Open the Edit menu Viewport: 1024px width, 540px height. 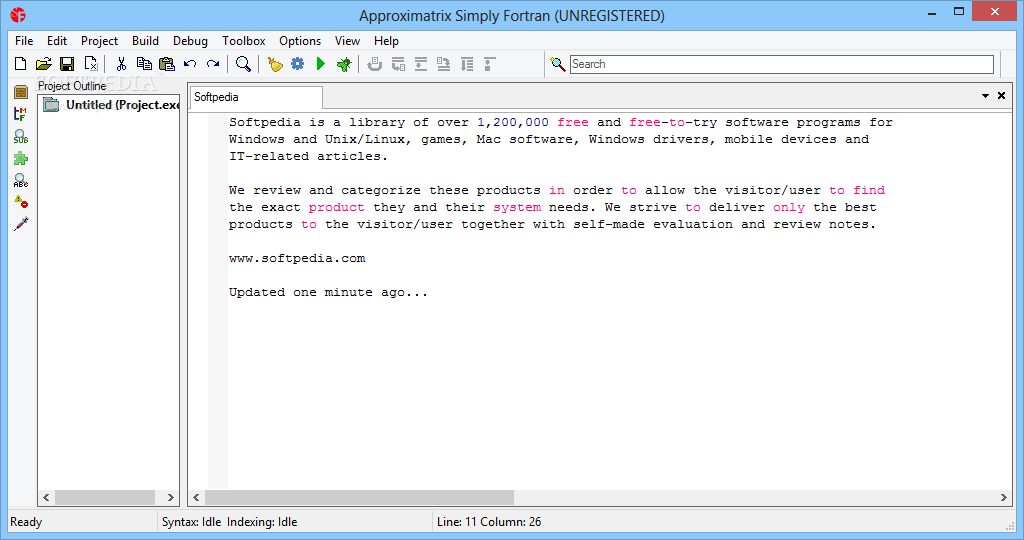point(57,40)
